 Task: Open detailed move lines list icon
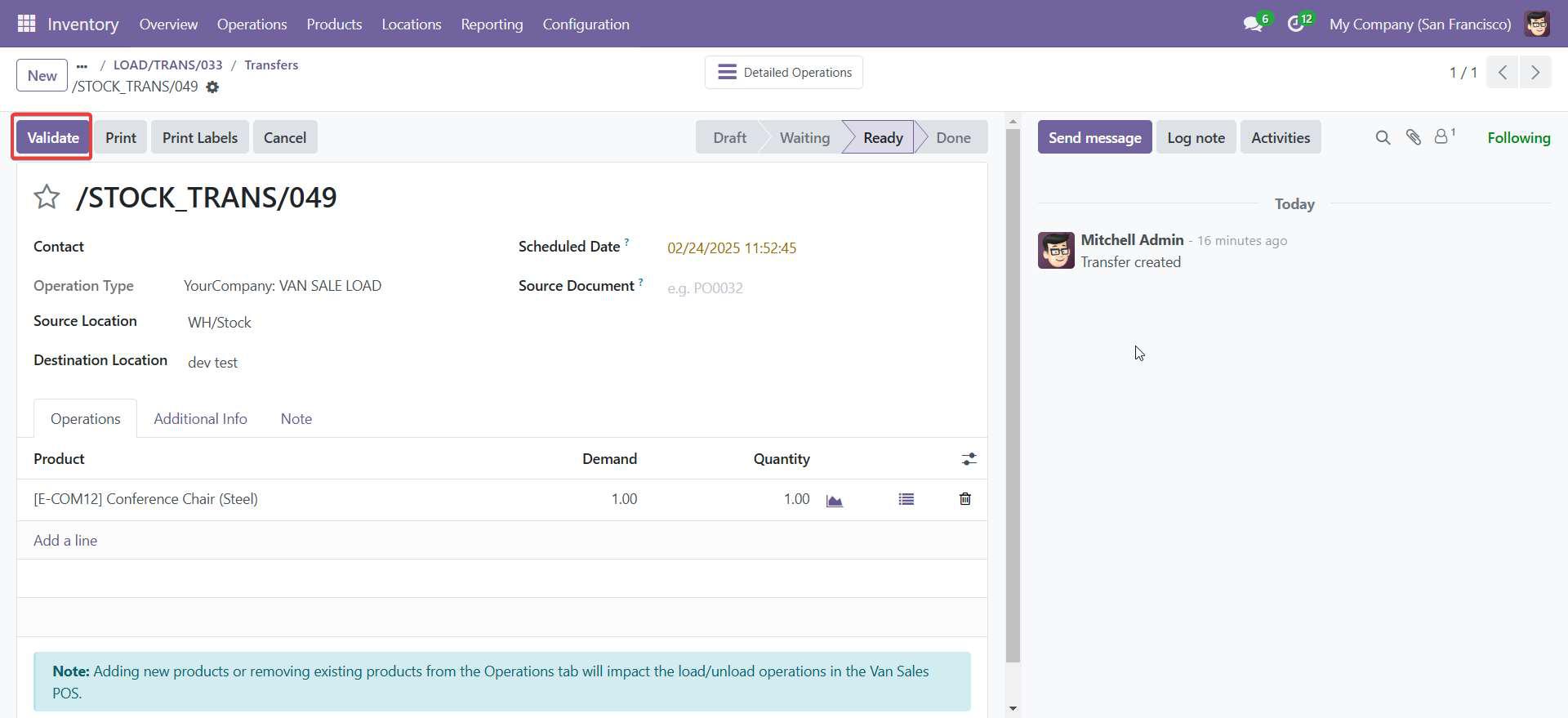[906, 499]
